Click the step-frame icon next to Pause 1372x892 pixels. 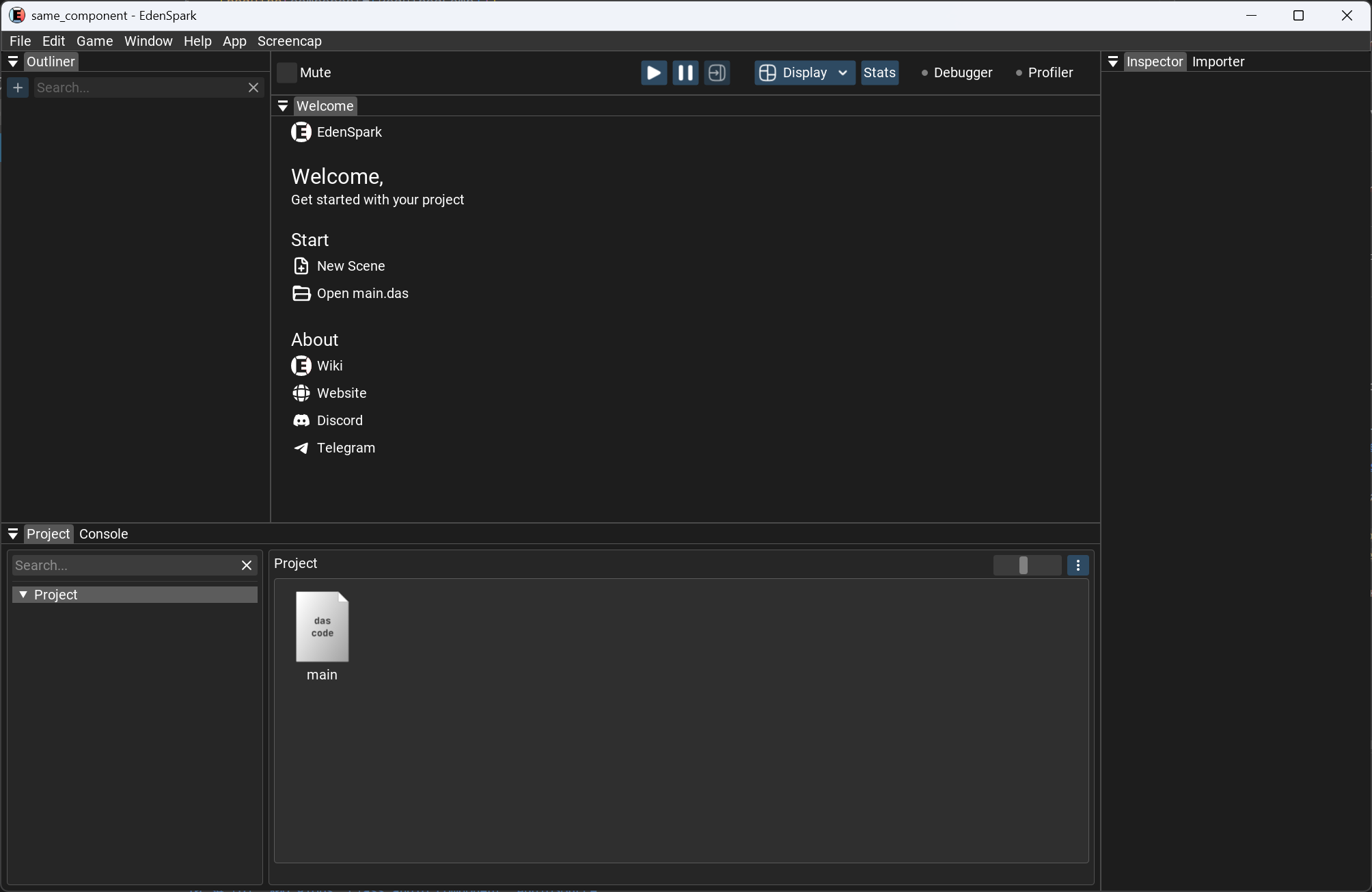[717, 72]
